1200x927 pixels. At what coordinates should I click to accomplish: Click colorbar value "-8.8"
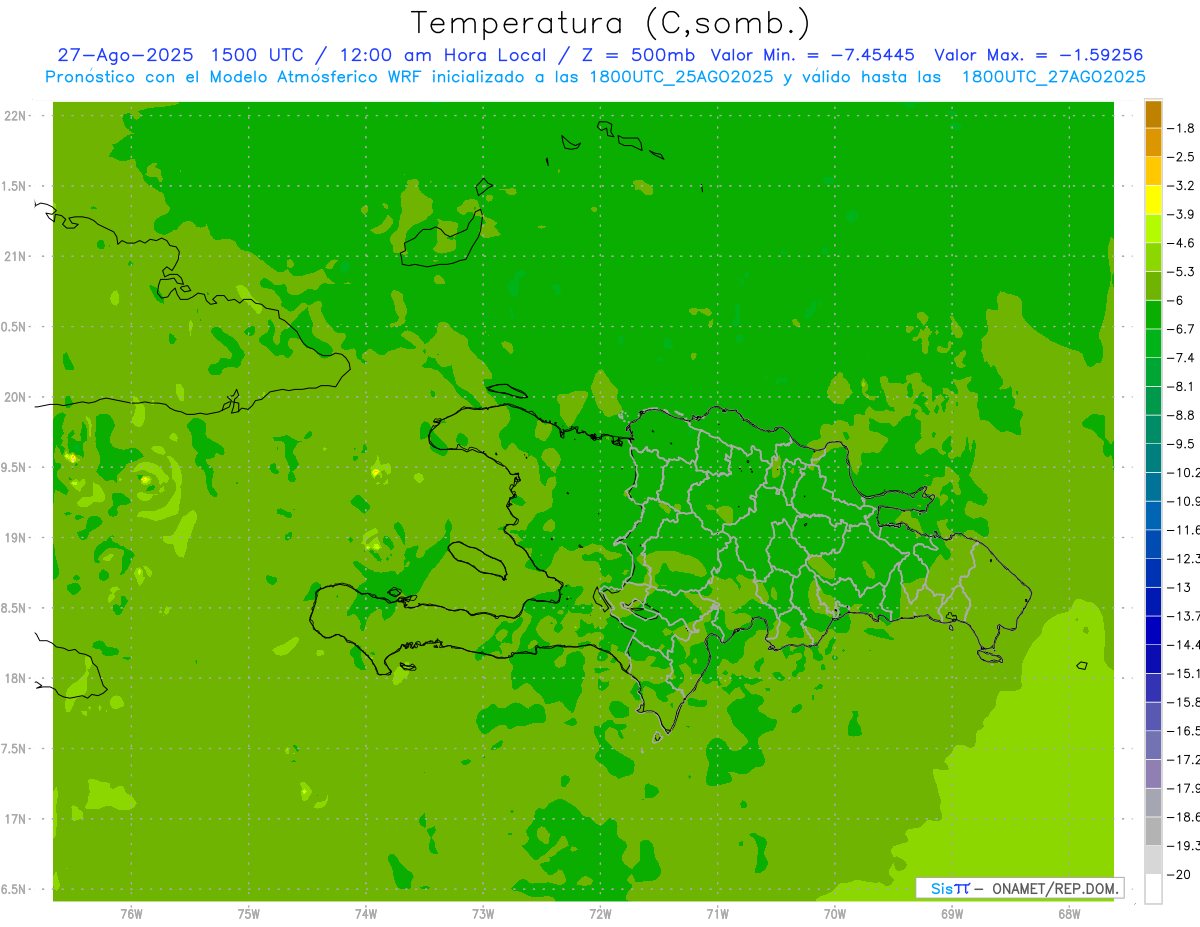click(x=1181, y=415)
